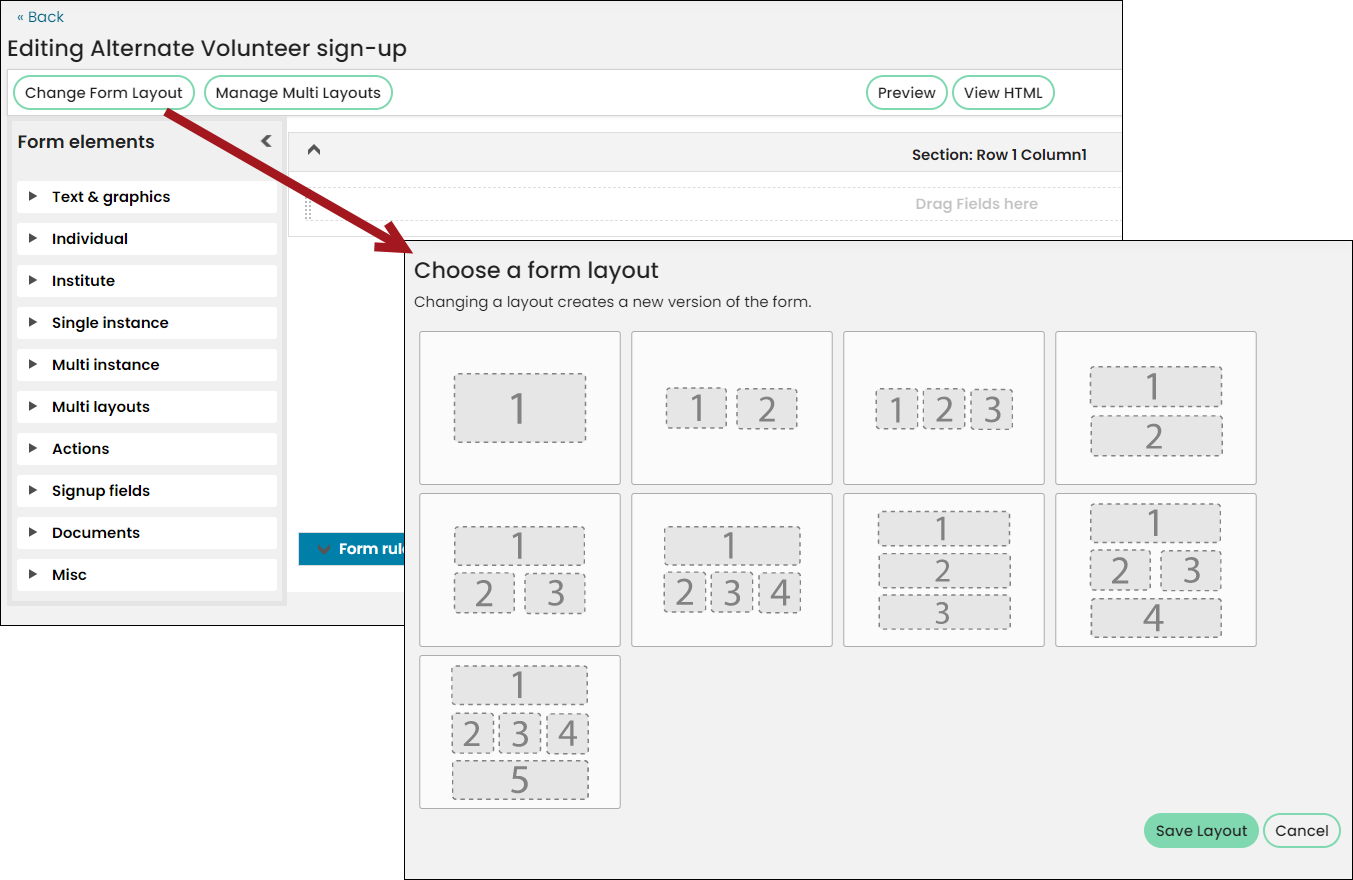Select the single-section form layout
The image size is (1353, 880).
(x=520, y=408)
